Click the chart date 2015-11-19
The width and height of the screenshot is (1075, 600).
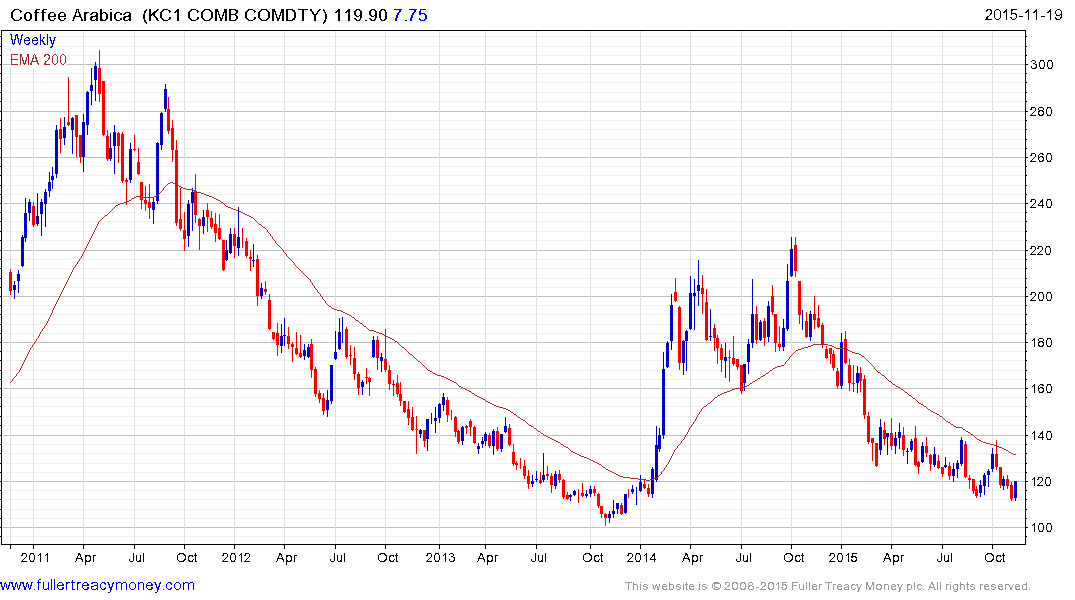[x=1023, y=14]
